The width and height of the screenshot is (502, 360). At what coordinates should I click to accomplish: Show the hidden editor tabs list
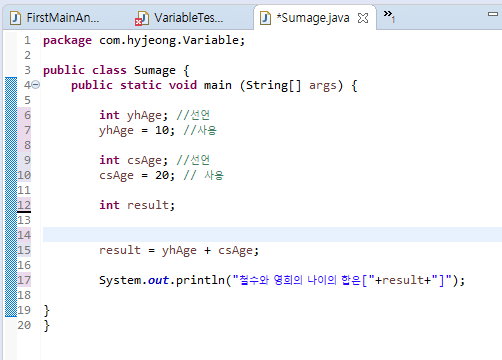pos(389,15)
